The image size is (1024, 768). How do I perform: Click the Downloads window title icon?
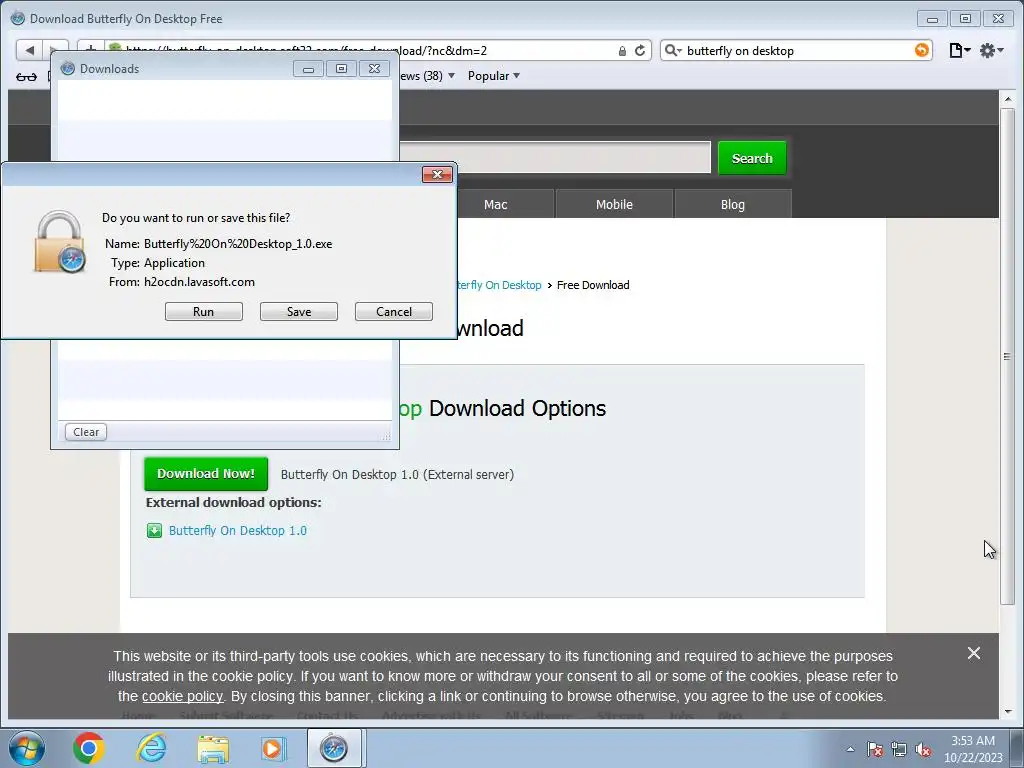coord(68,69)
